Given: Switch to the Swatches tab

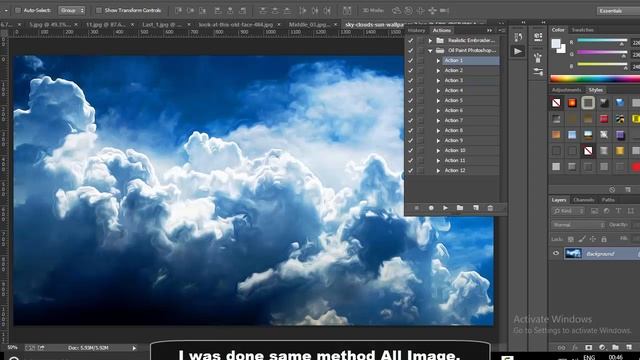Looking at the screenshot, I should pyautogui.click(x=582, y=30).
